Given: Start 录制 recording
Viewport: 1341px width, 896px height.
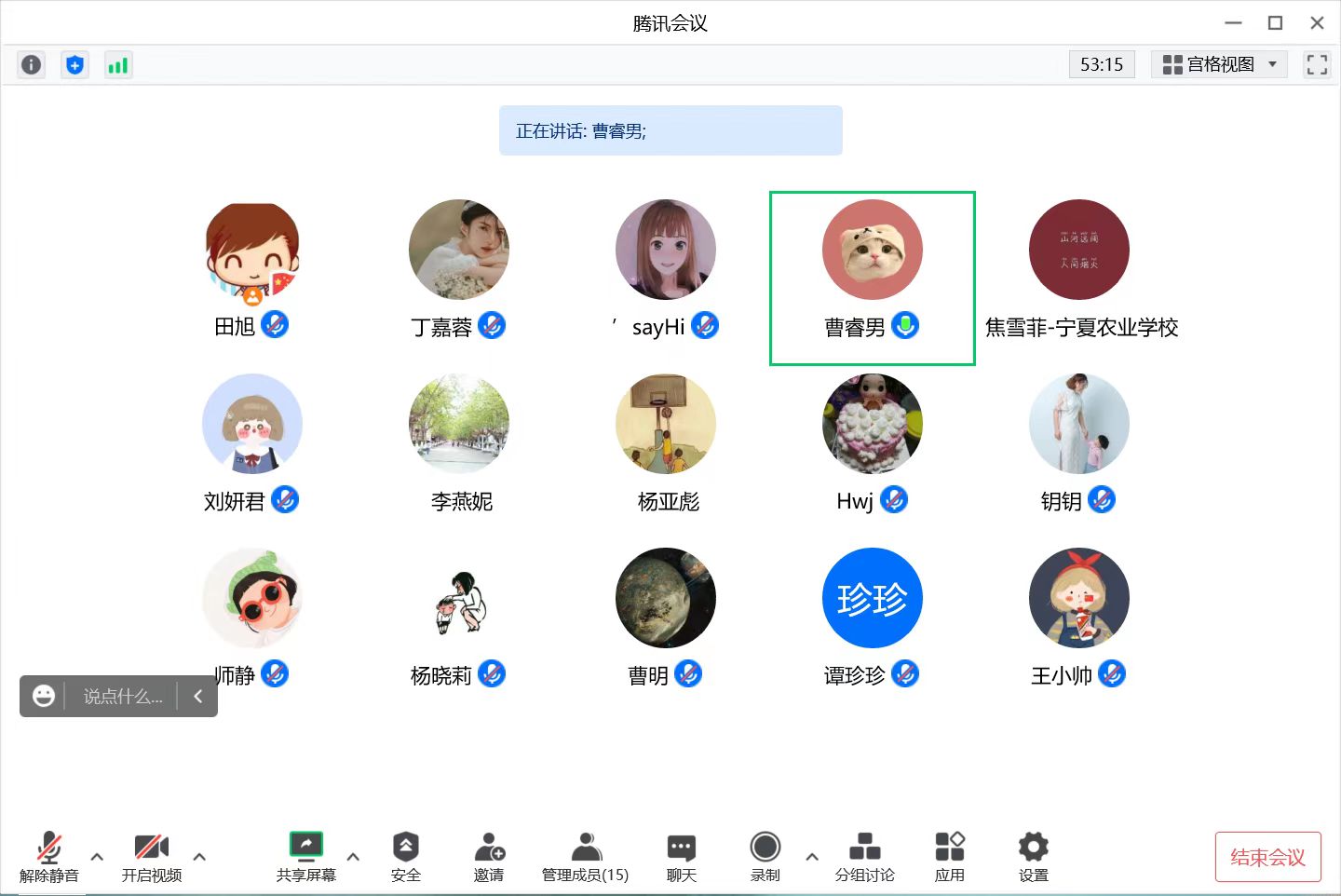Looking at the screenshot, I should pos(765,857).
